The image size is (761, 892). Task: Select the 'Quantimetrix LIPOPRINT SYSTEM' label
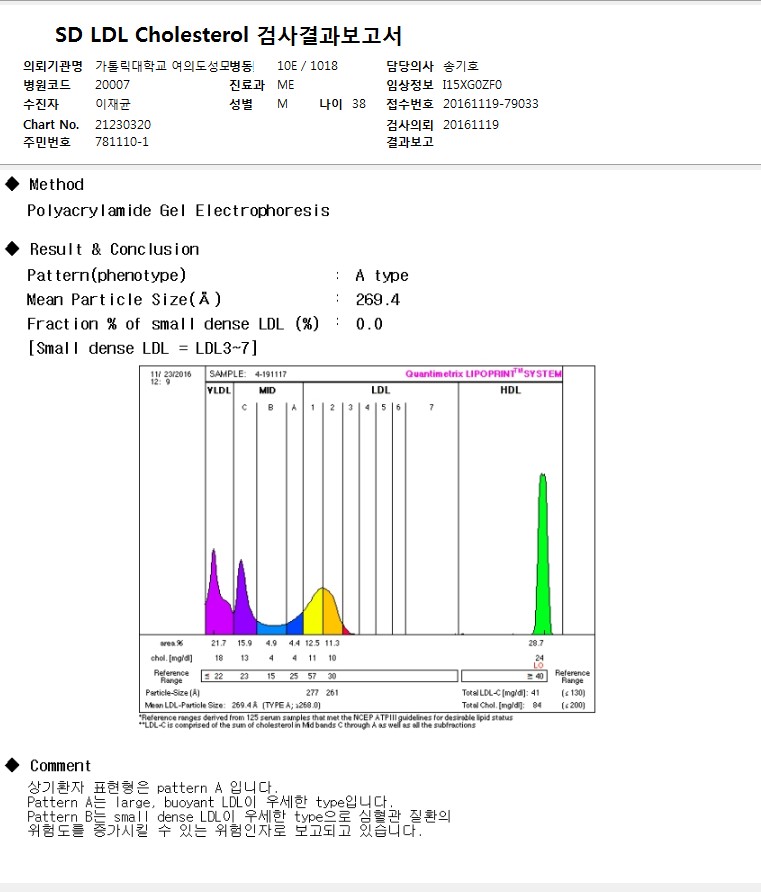coord(483,374)
